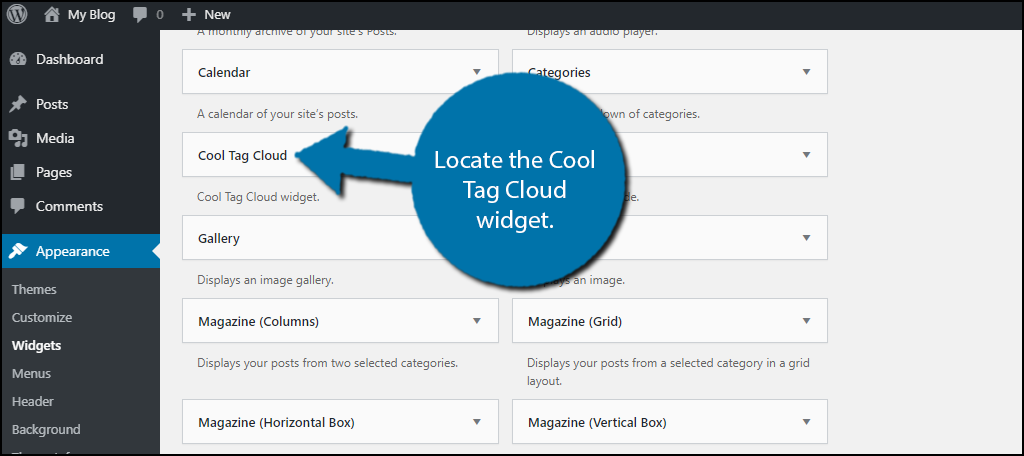Click the Media library icon
The width and height of the screenshot is (1024, 456).
point(18,138)
